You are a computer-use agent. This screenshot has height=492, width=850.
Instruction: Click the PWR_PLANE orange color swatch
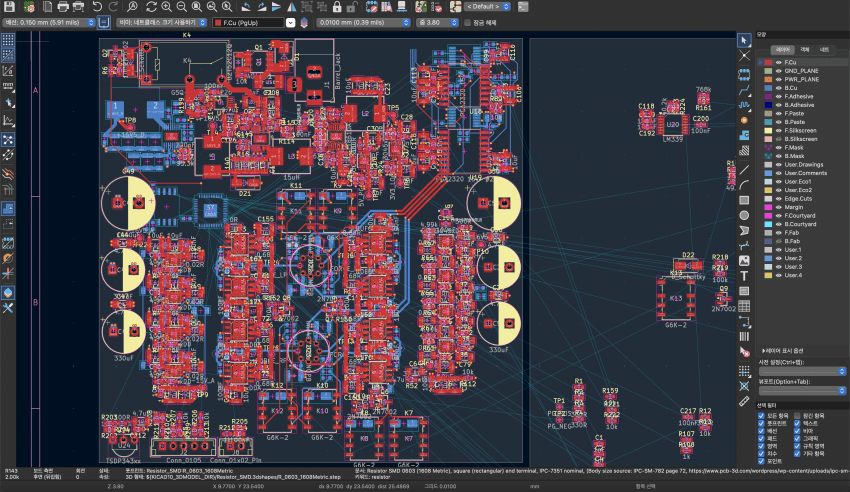768,79
